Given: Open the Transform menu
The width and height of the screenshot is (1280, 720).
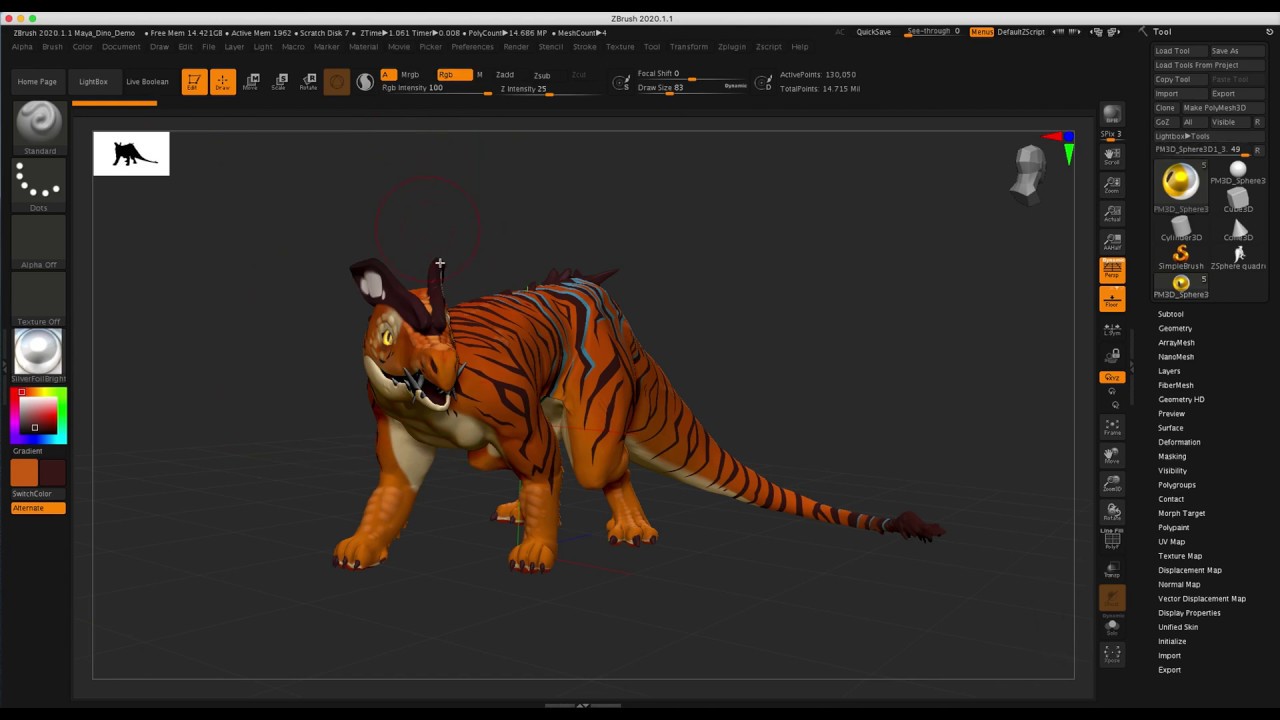Looking at the screenshot, I should click(x=689, y=47).
